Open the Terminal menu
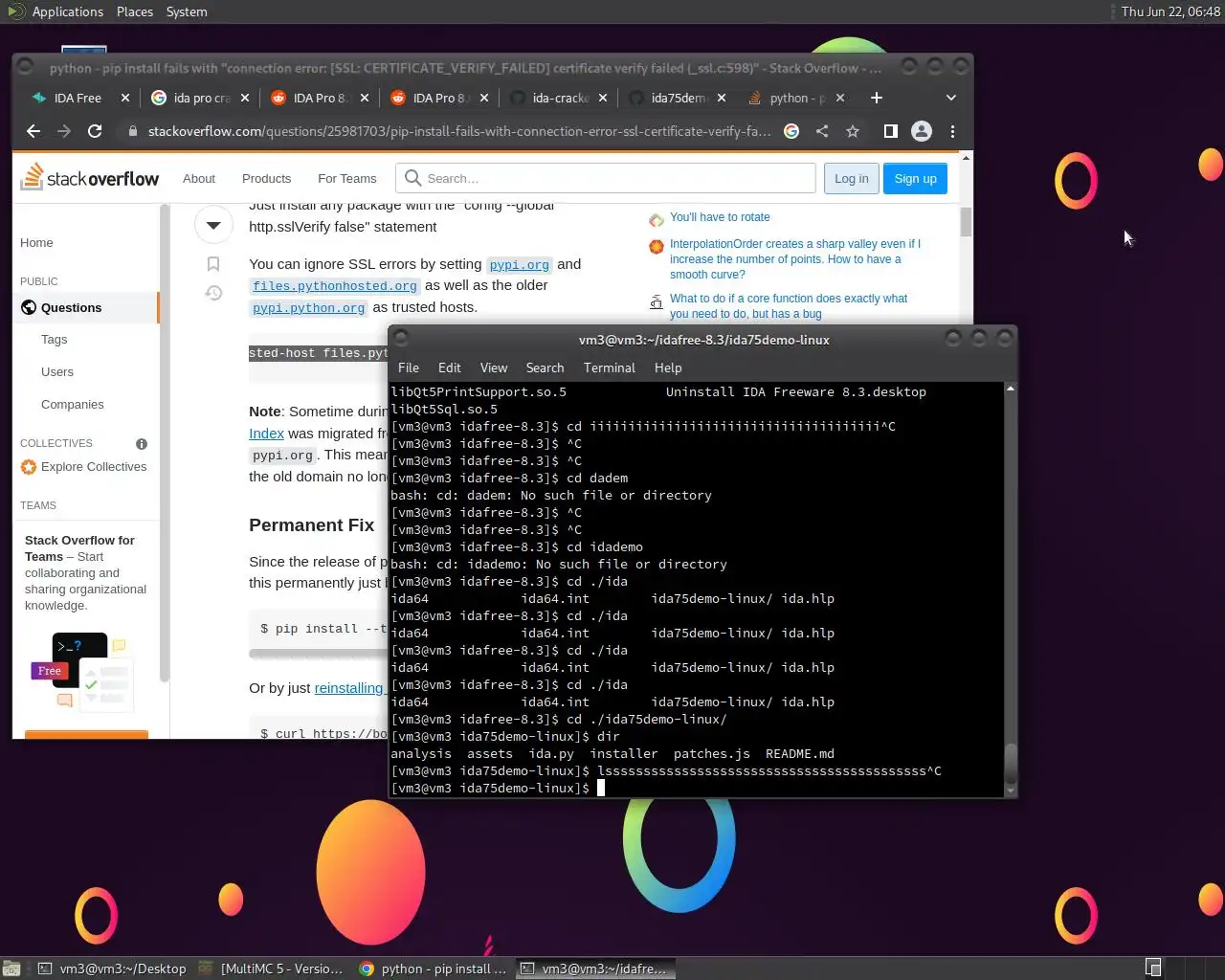The width and height of the screenshot is (1225, 980). click(x=610, y=367)
